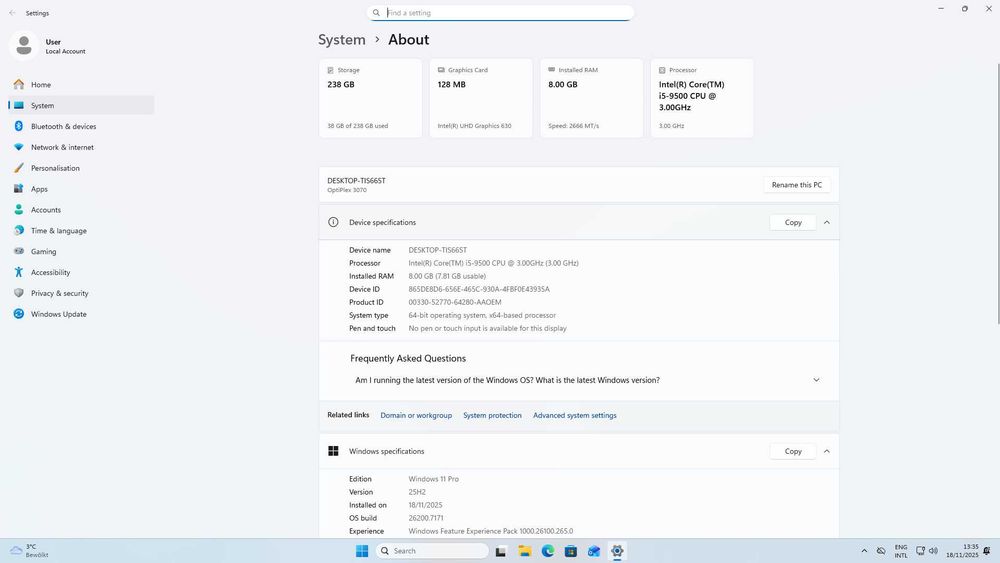This screenshot has height=563, width=1000.
Task: Open Accessibility settings
Action: tap(81, 272)
